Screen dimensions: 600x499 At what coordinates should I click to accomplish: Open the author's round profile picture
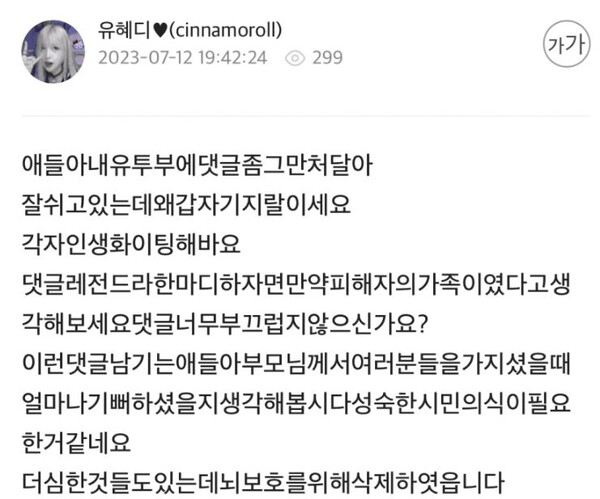[53, 52]
